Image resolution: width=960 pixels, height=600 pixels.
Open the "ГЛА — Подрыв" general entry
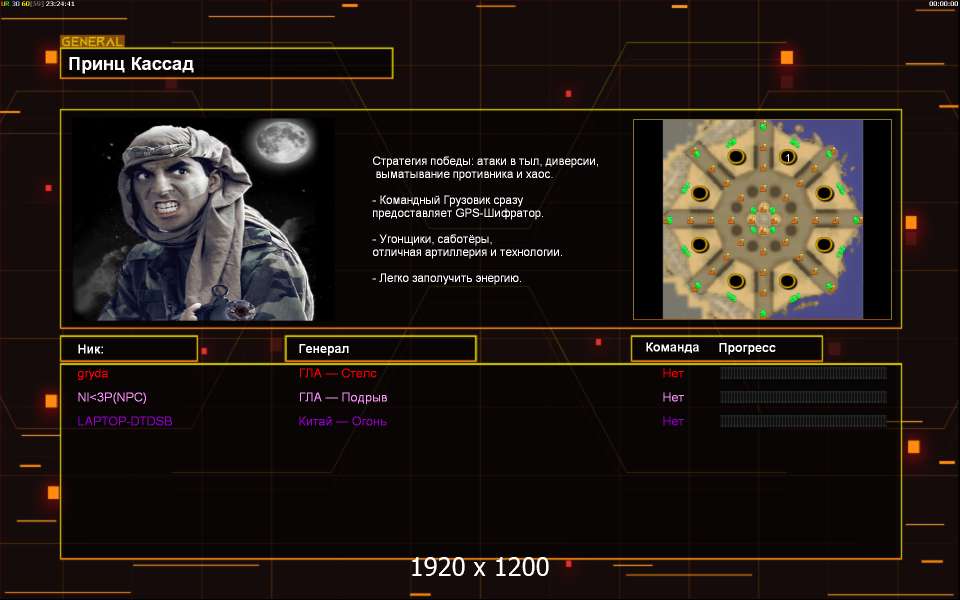(342, 398)
